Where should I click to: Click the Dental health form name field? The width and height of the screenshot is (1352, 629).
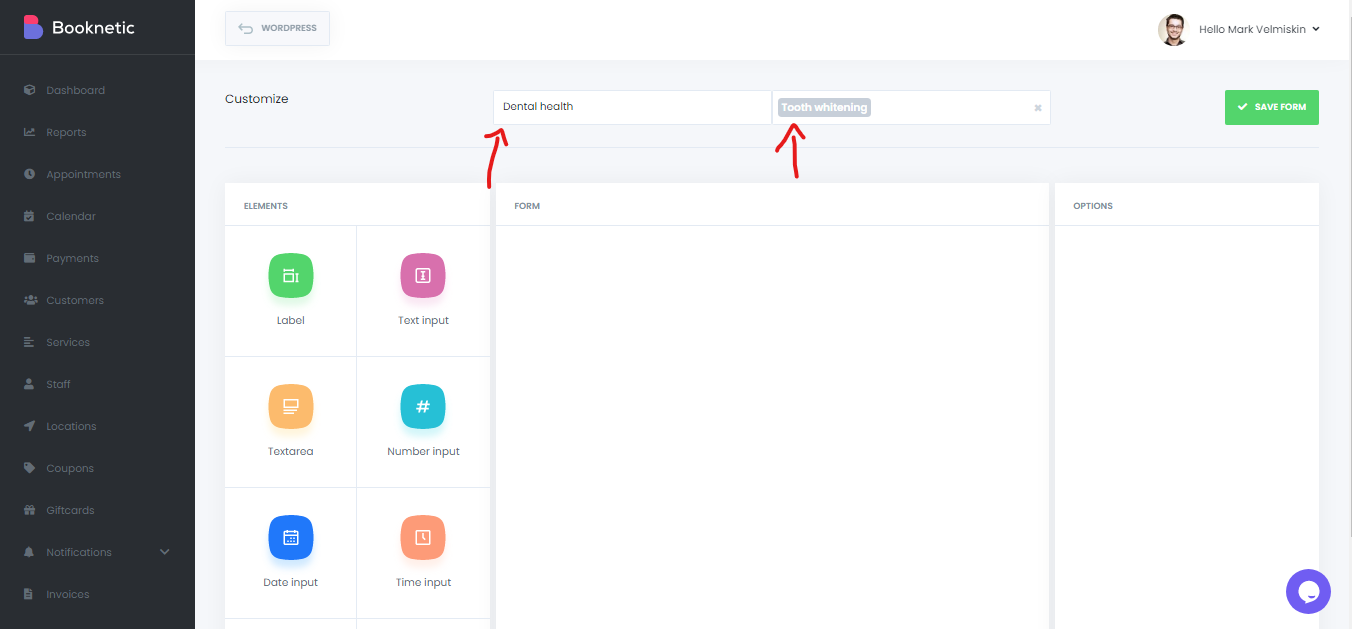(x=632, y=107)
